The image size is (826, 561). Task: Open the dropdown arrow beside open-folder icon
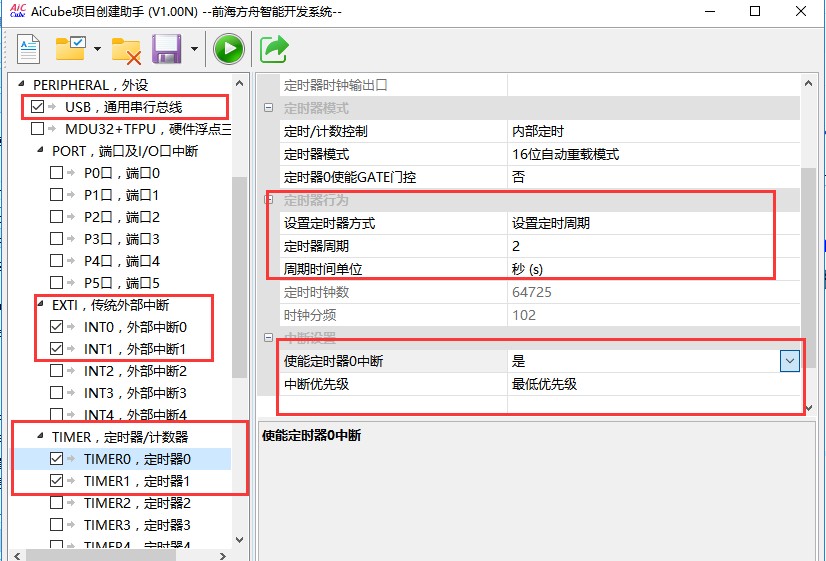click(x=97, y=49)
